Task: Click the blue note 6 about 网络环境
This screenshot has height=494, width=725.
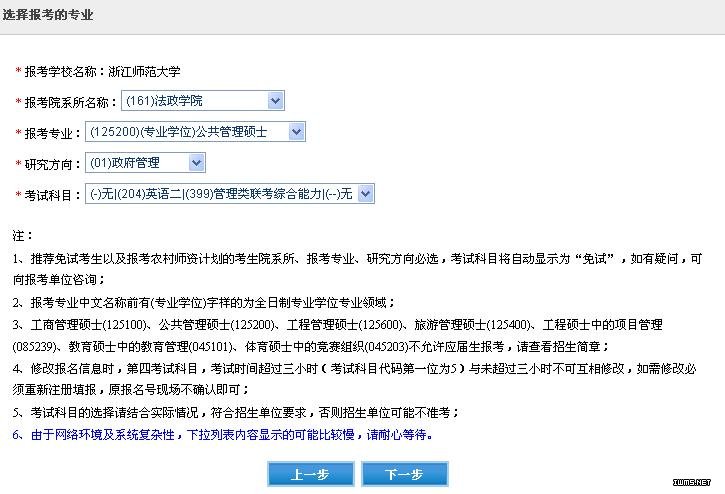Action: (223, 436)
